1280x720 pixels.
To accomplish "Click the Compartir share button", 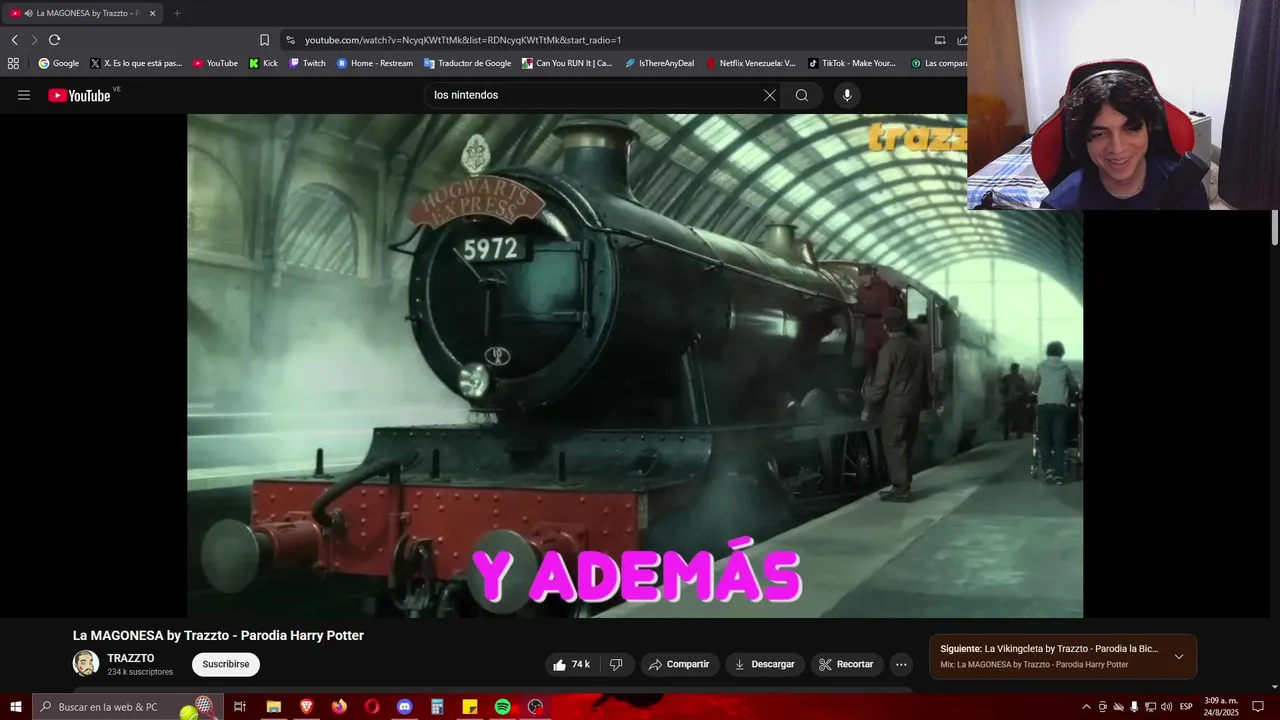I will (679, 664).
